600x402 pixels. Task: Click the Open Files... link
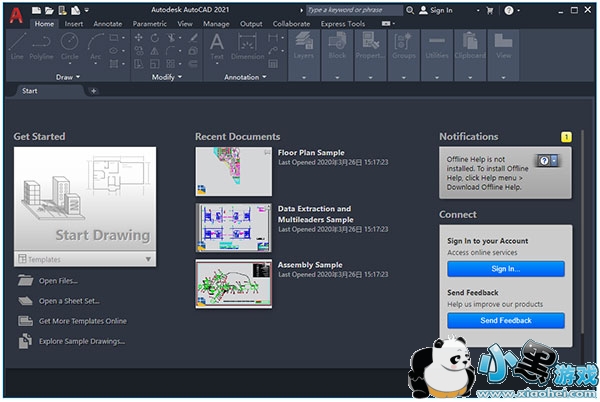[58, 281]
